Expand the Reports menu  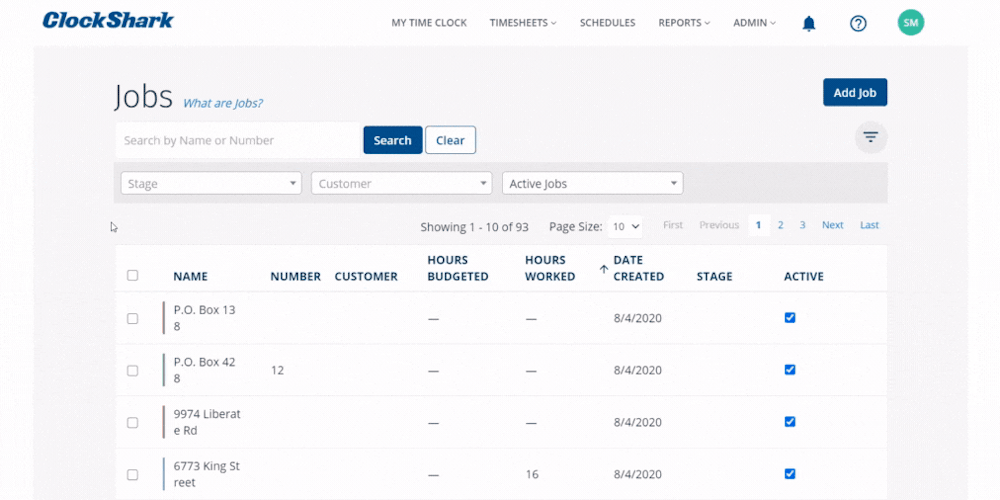684,23
